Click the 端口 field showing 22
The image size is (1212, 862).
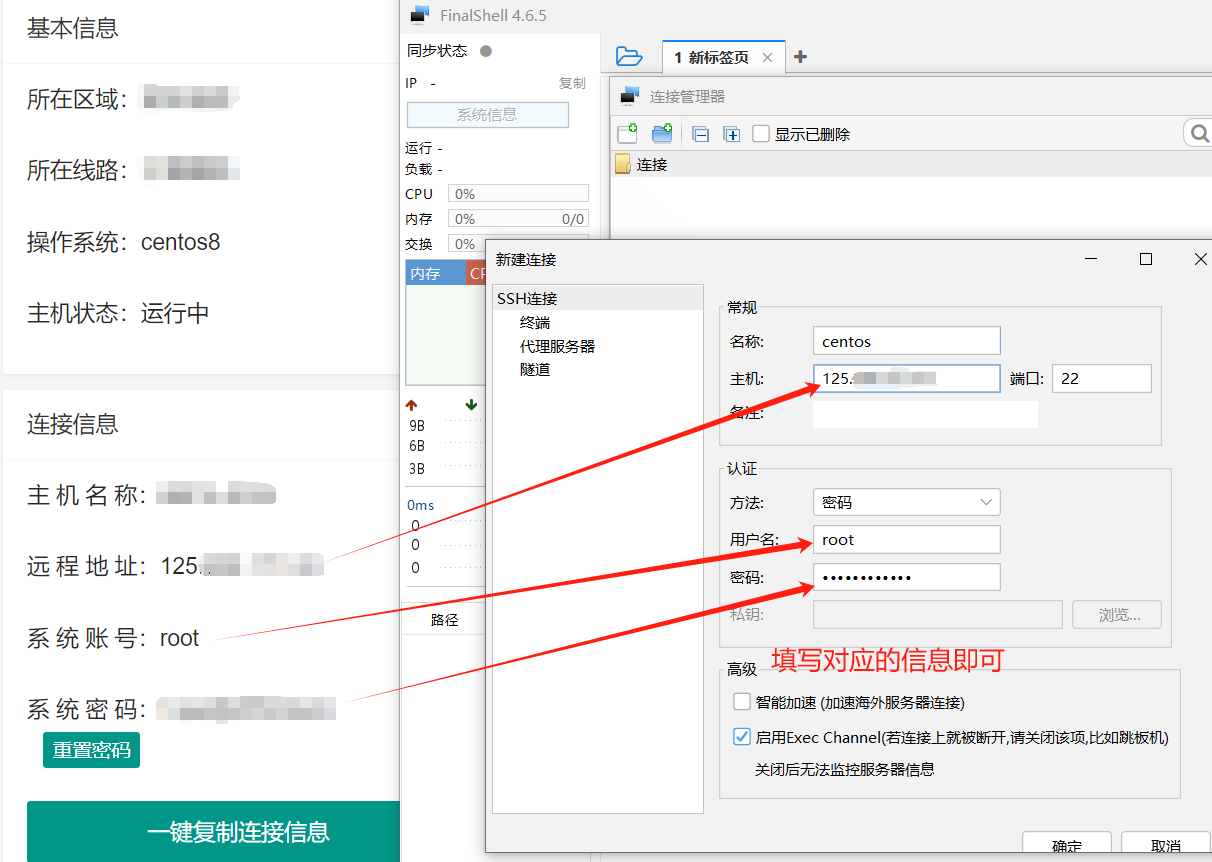click(x=1102, y=378)
